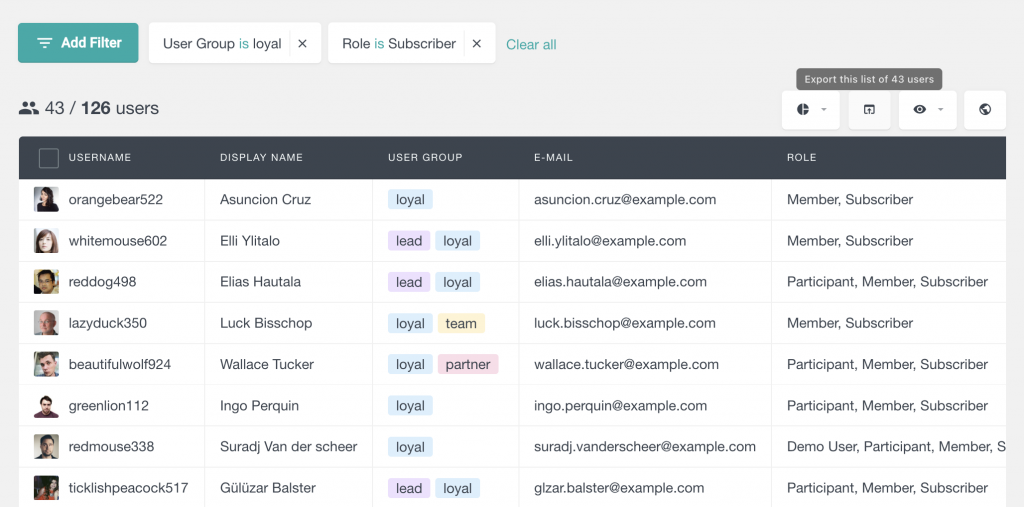Click the team tag on Luck Bisschop

point(461,323)
